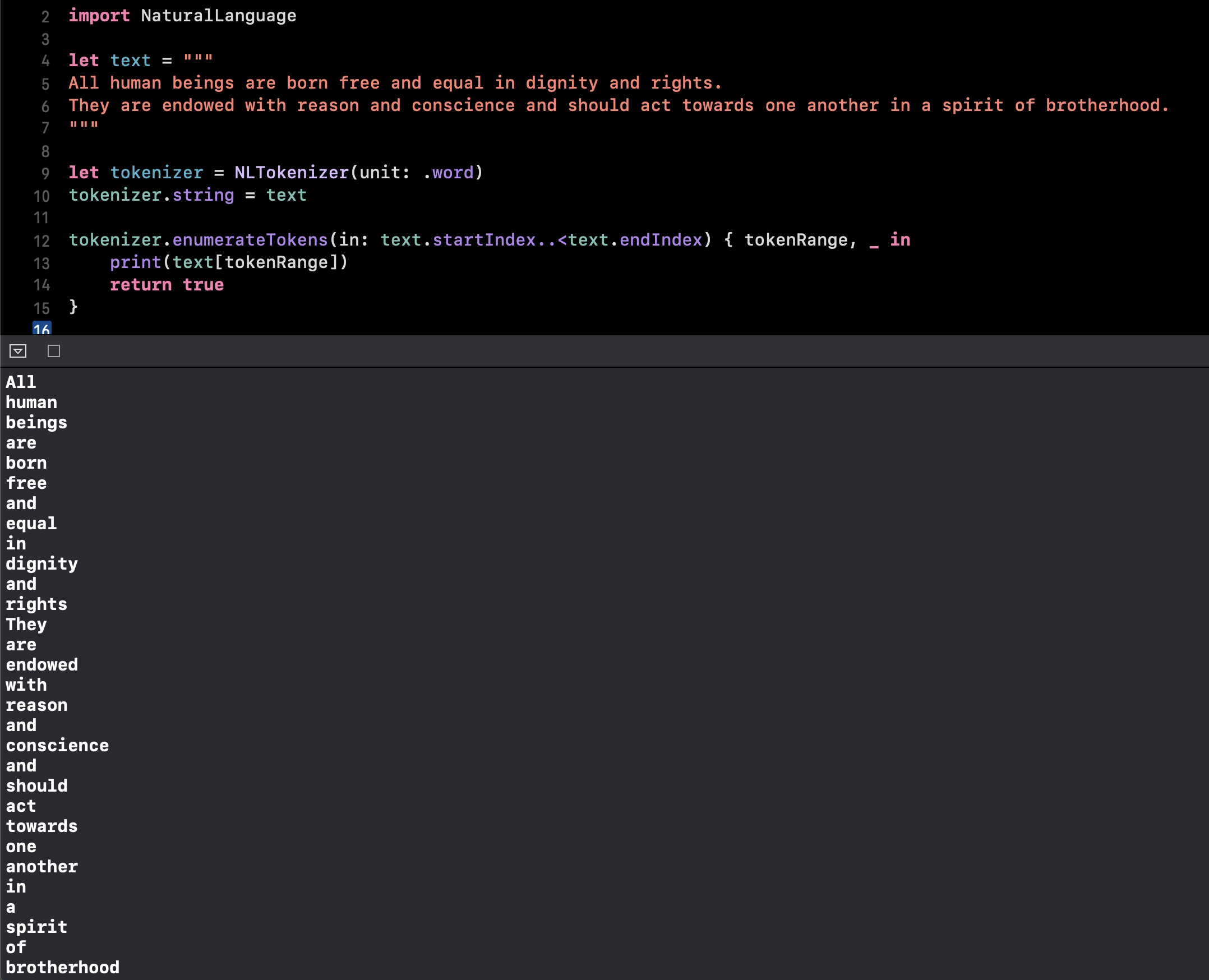Click line number 16 in gutter
The image size is (1209, 980).
pyautogui.click(x=42, y=329)
